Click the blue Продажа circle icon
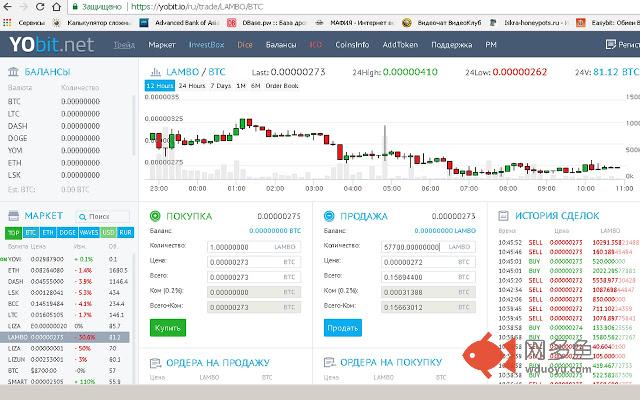This screenshot has height=400, width=640. pos(329,216)
